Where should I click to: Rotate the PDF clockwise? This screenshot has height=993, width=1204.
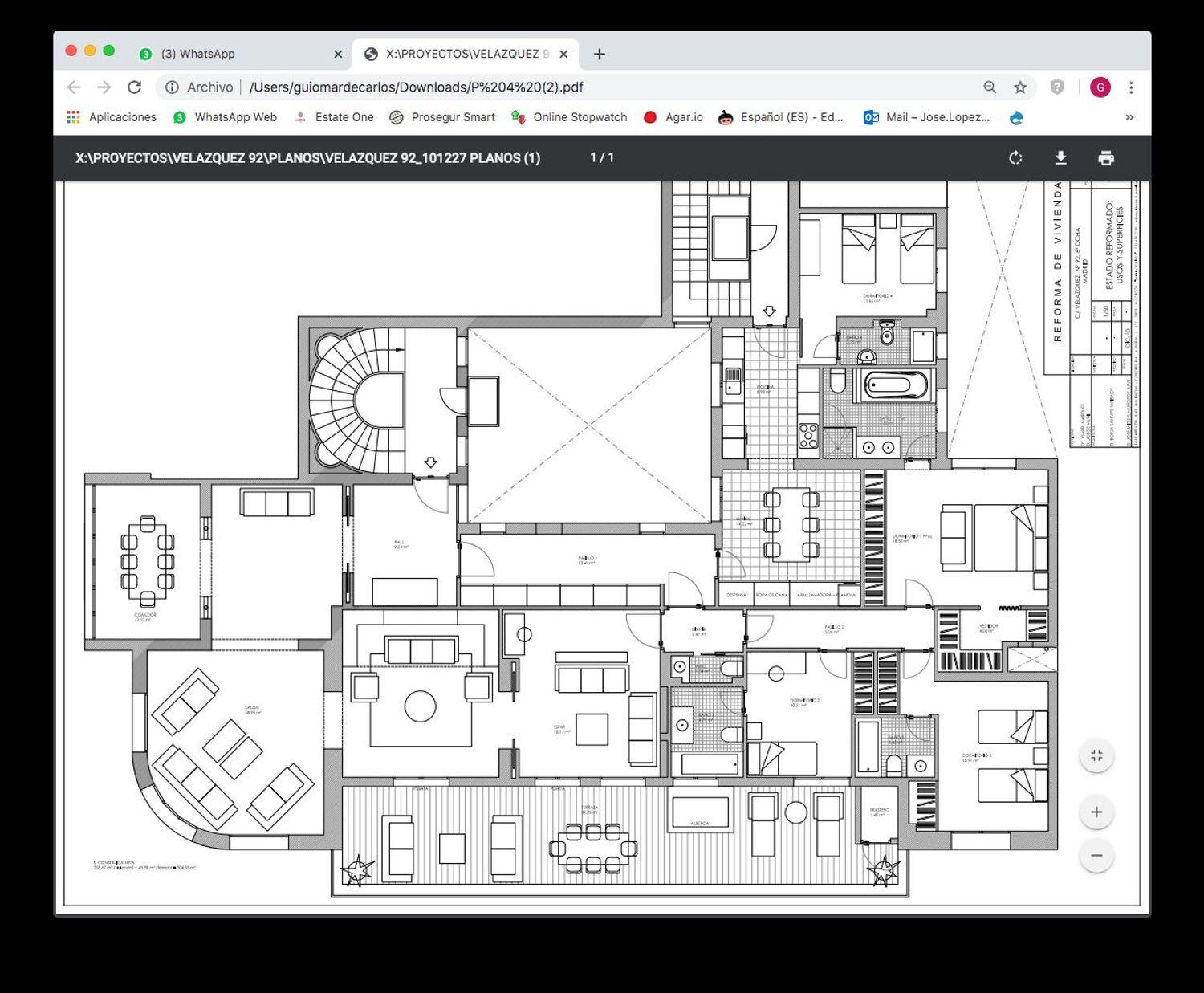1015,158
